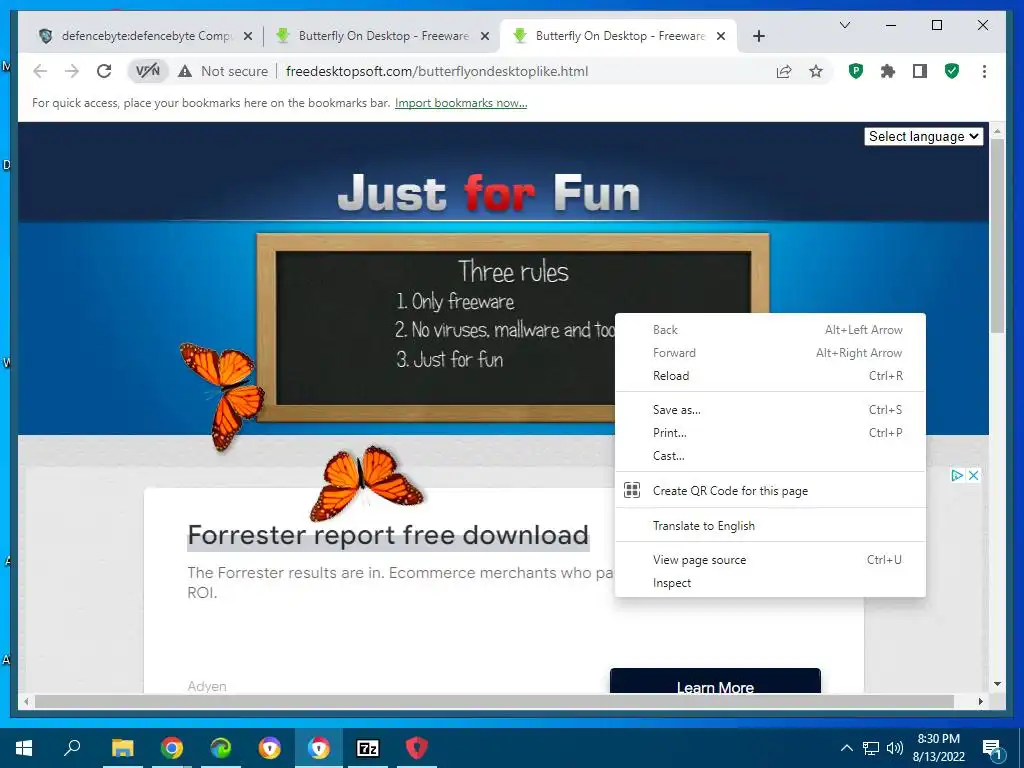
Task: Click the network tray icon
Action: (x=871, y=748)
